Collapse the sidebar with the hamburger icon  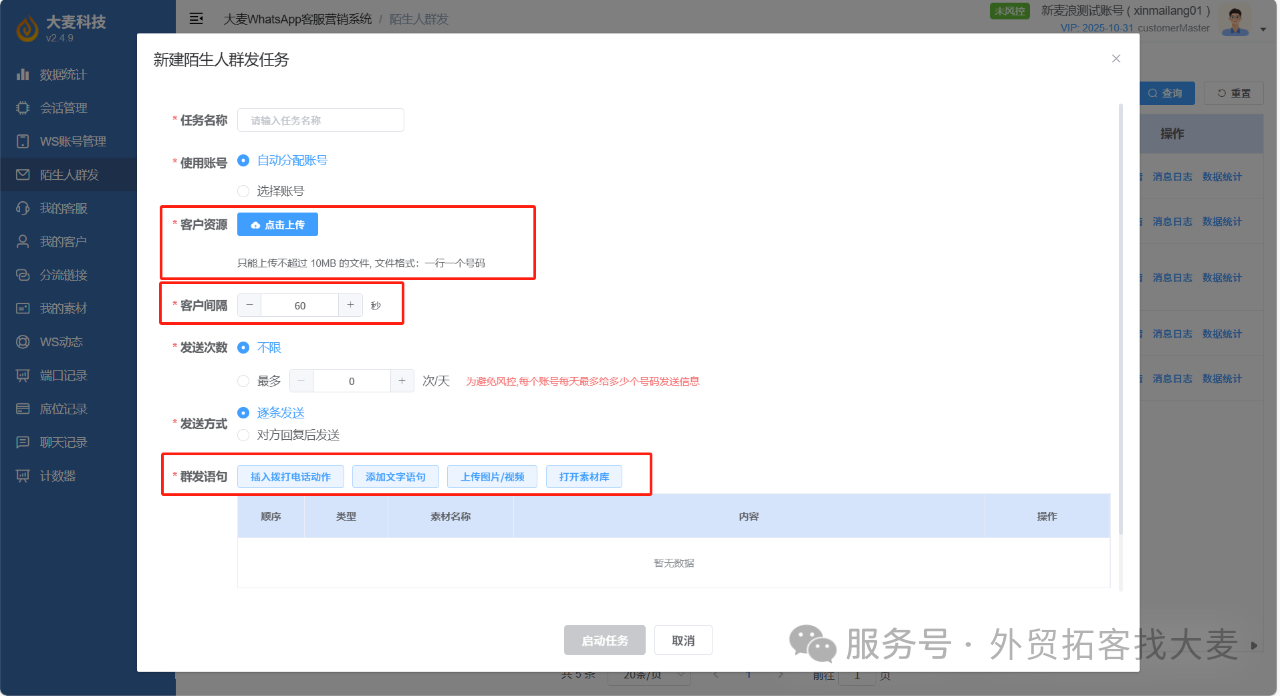tap(197, 18)
